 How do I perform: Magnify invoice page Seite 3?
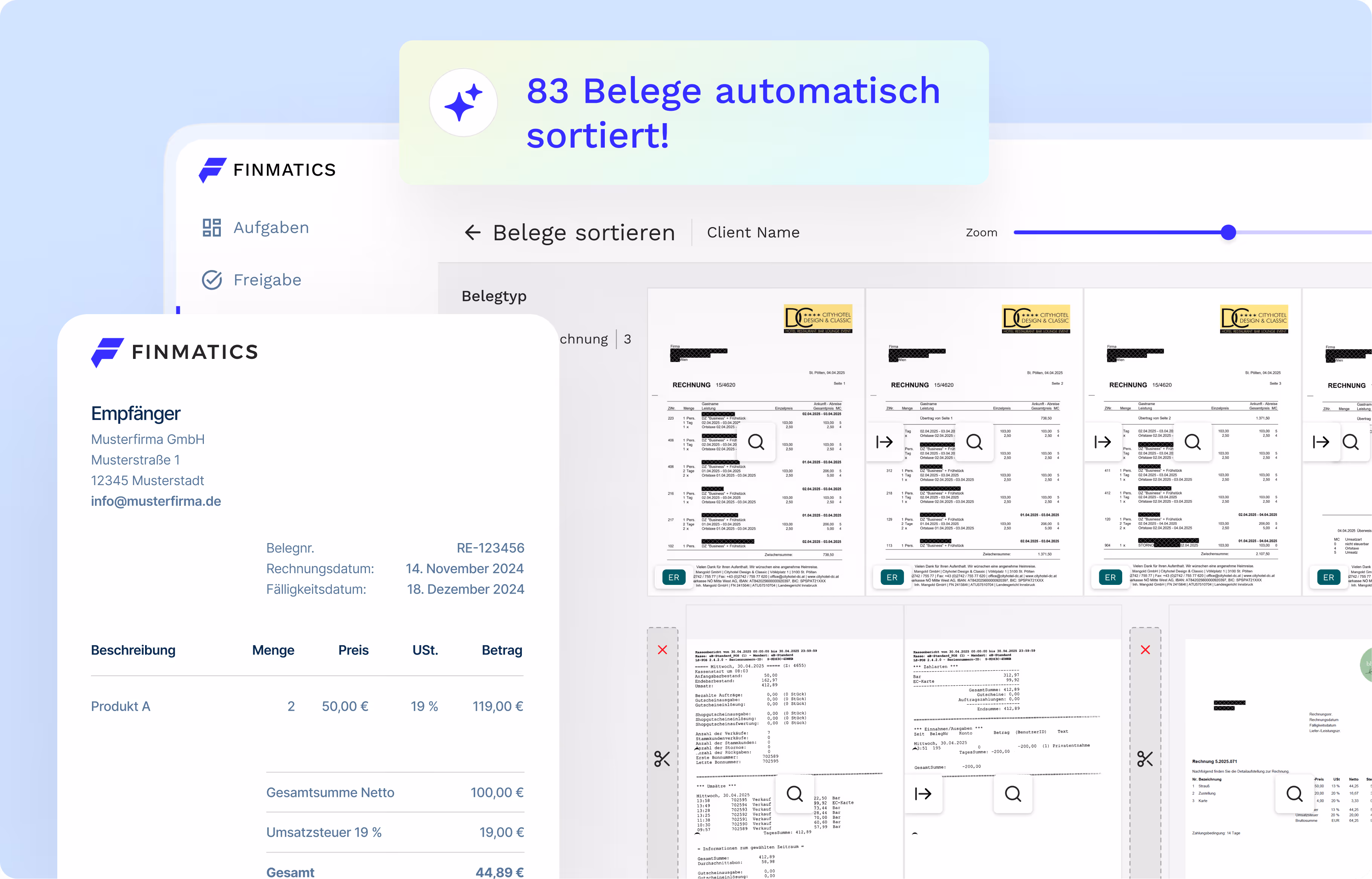[x=1193, y=442]
